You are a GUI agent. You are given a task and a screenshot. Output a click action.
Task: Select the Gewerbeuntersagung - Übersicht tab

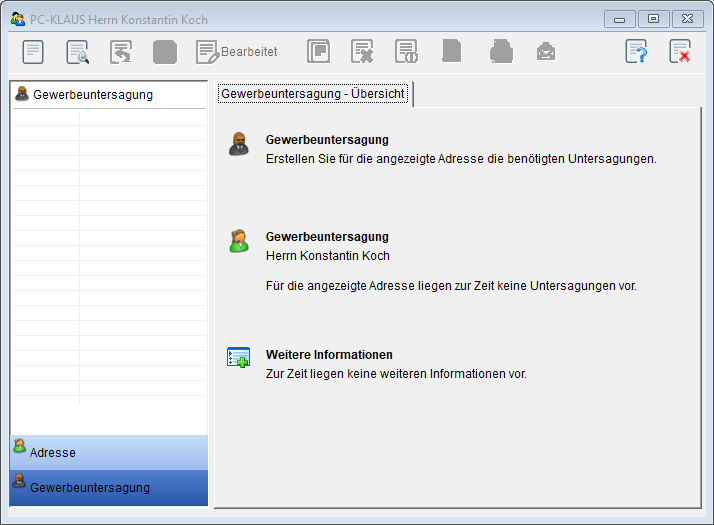pyautogui.click(x=313, y=94)
